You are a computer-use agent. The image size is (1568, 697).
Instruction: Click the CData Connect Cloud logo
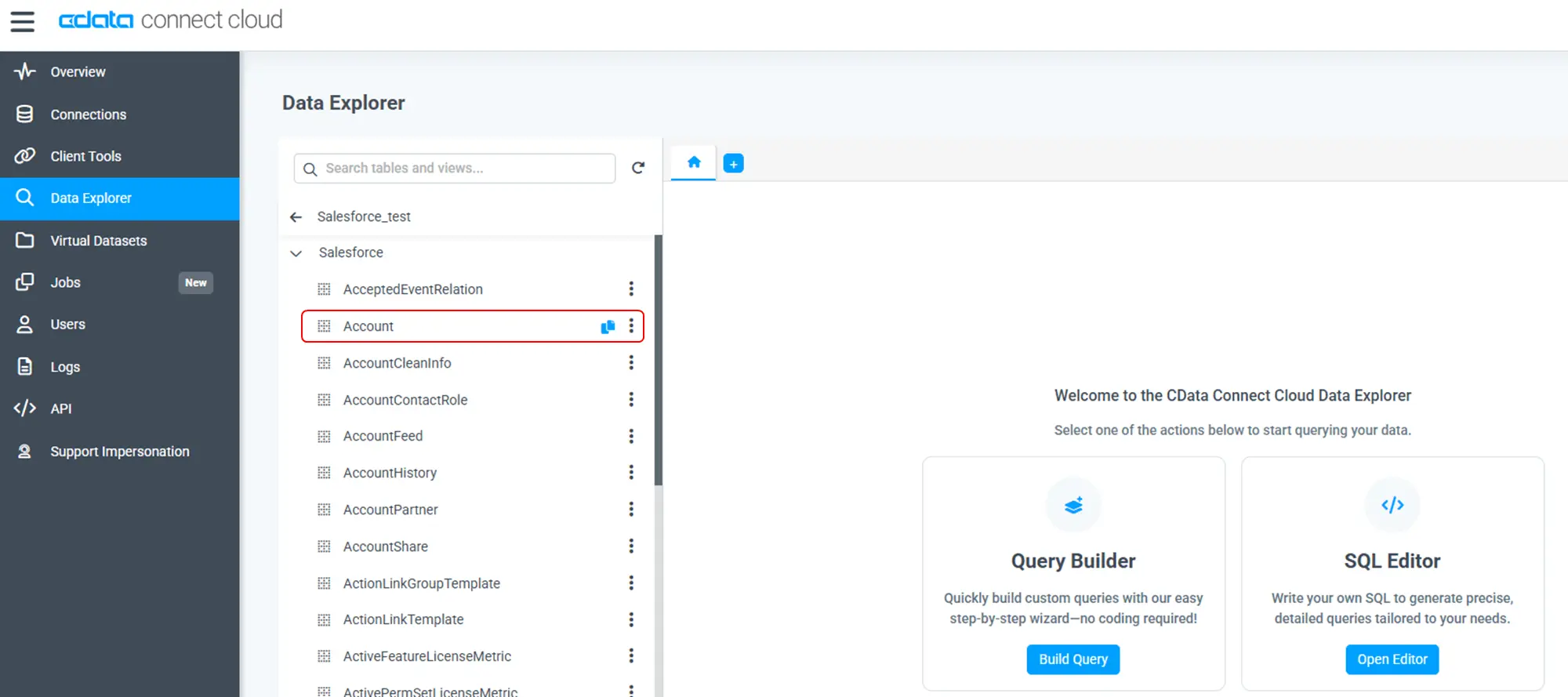coord(171,20)
